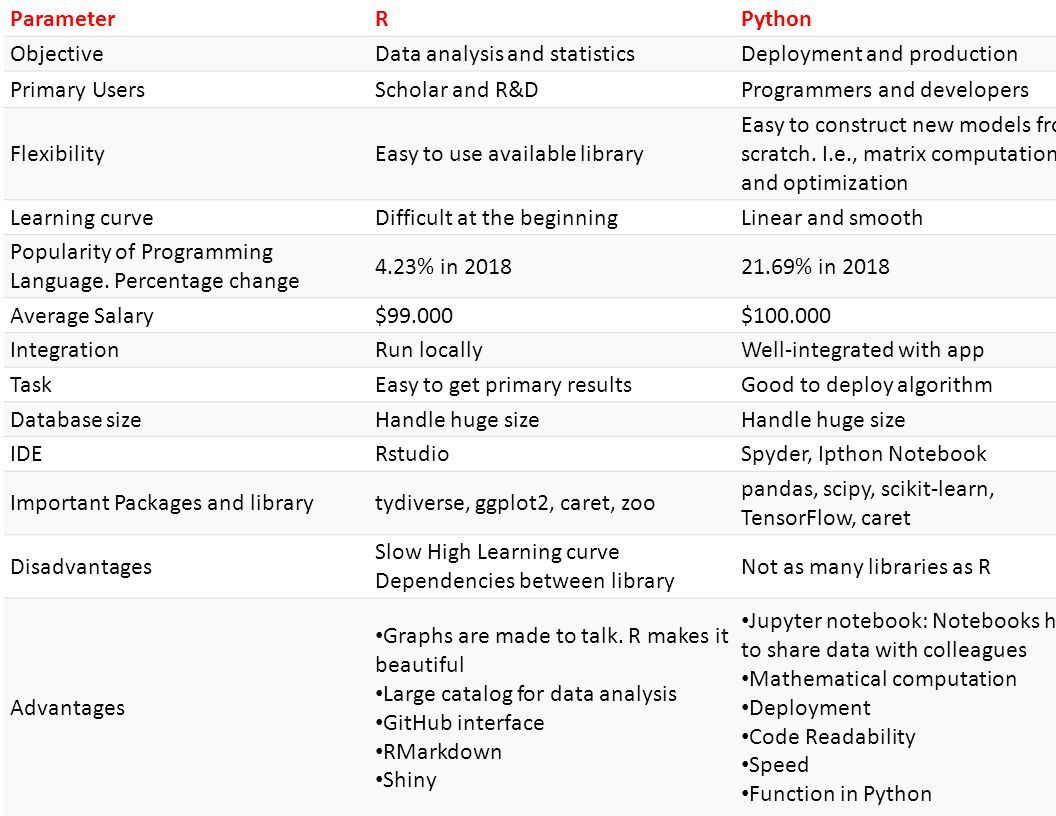This screenshot has height=816, width=1056.
Task: Select 'Not as many libraries as R'
Action: [865, 567]
